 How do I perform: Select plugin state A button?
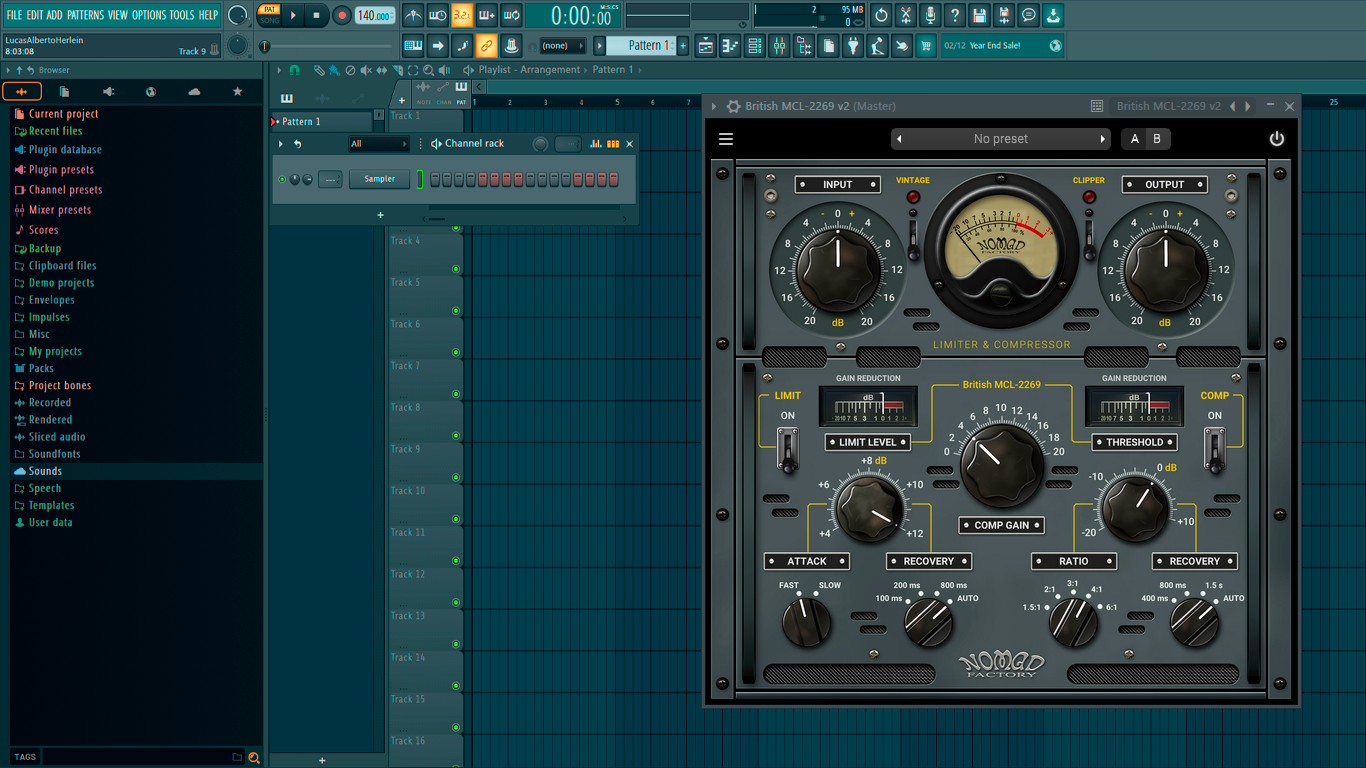point(1134,139)
